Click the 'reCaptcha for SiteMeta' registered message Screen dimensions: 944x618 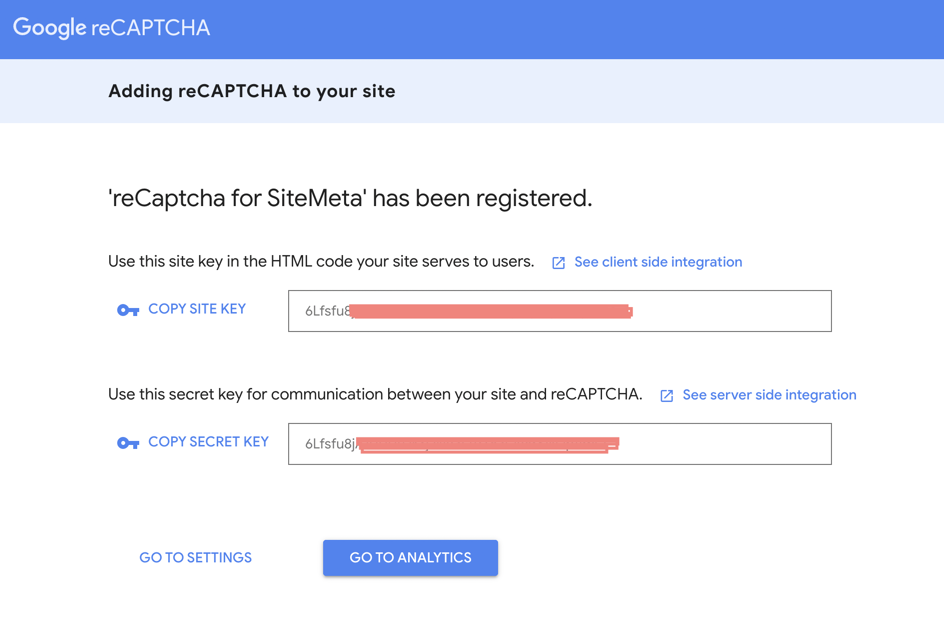coord(350,198)
